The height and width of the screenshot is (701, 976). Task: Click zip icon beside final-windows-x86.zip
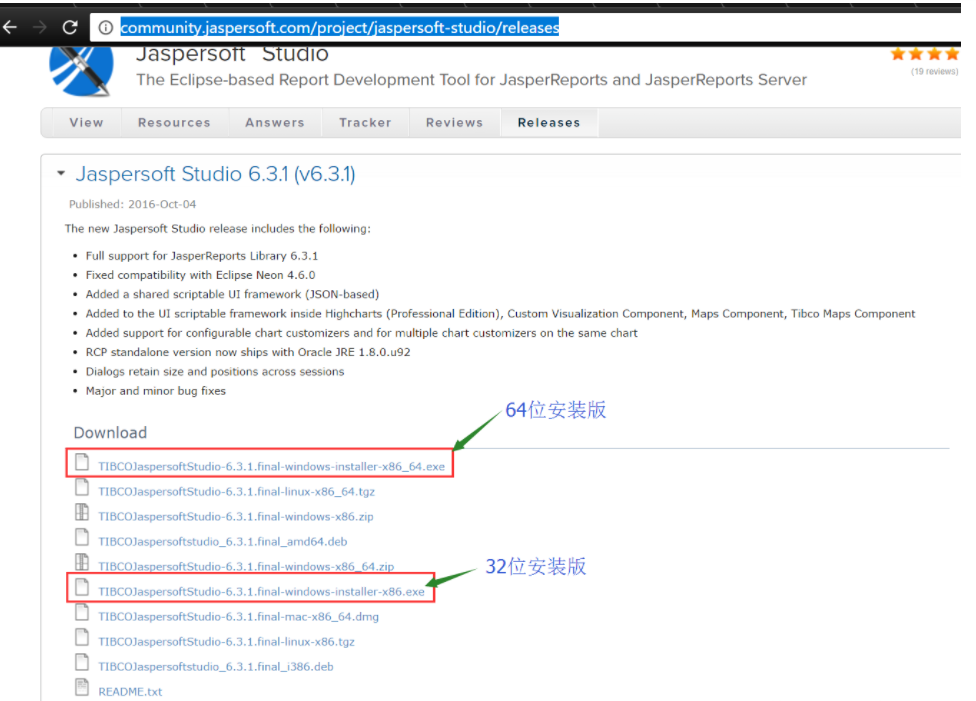pos(82,512)
